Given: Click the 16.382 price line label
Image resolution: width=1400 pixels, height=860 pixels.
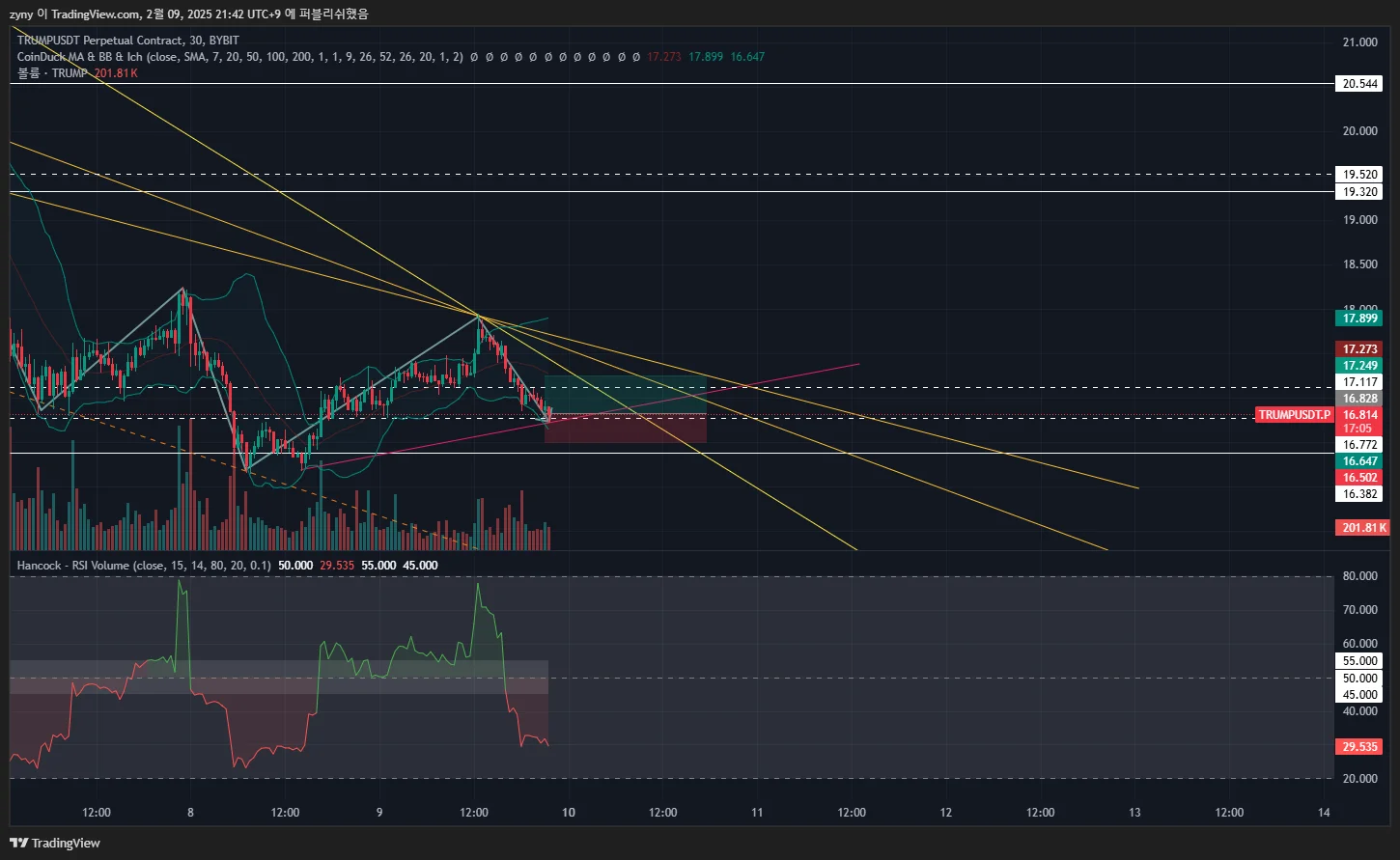Looking at the screenshot, I should click(1360, 494).
